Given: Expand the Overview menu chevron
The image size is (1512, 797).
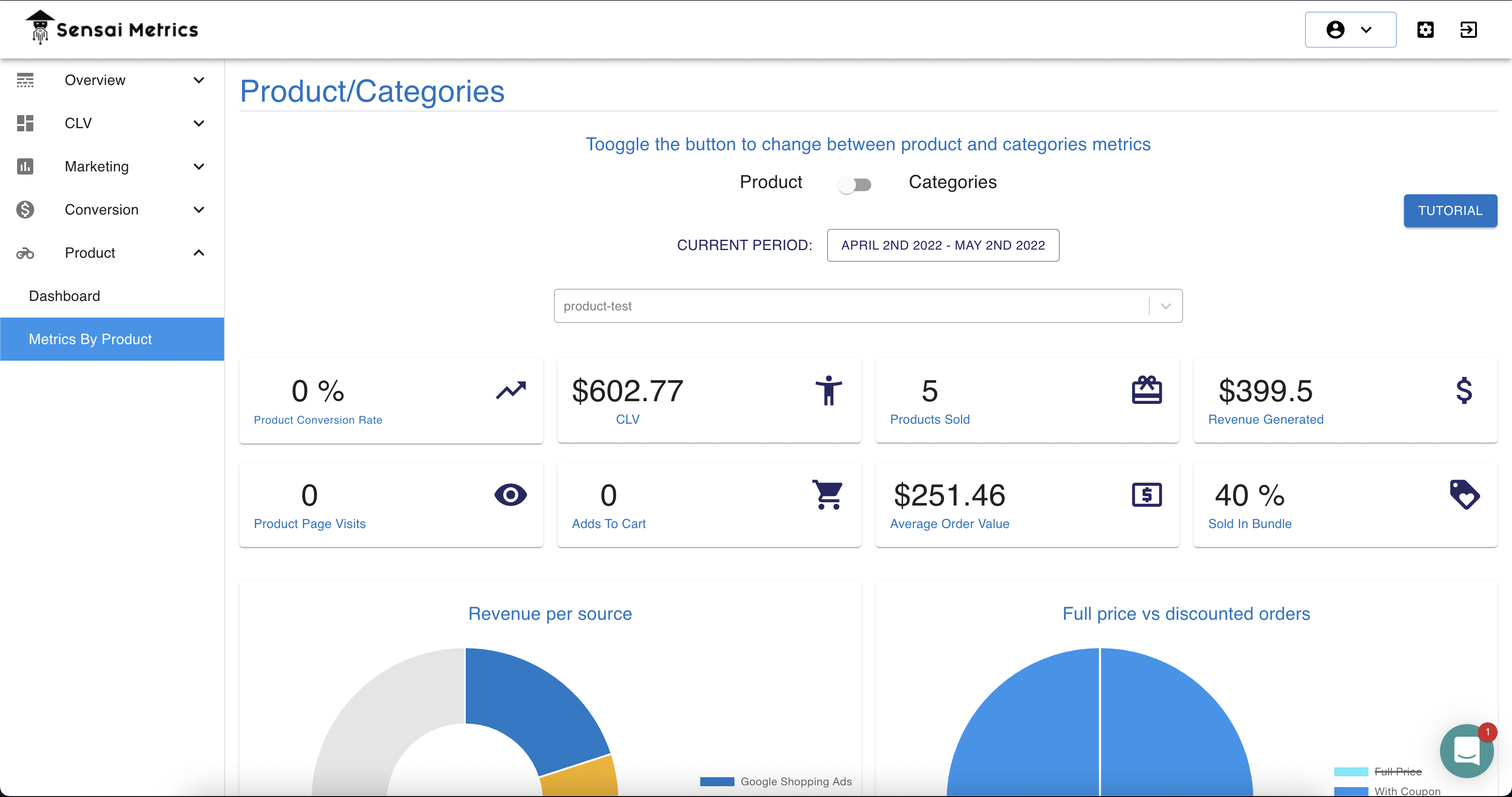Looking at the screenshot, I should pos(199,81).
